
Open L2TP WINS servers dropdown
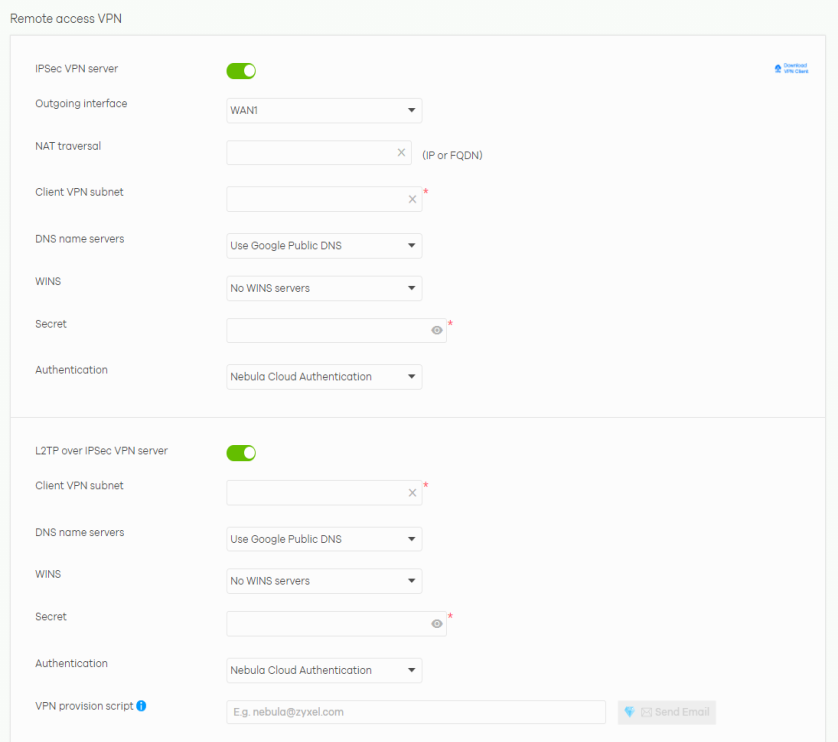click(324, 581)
